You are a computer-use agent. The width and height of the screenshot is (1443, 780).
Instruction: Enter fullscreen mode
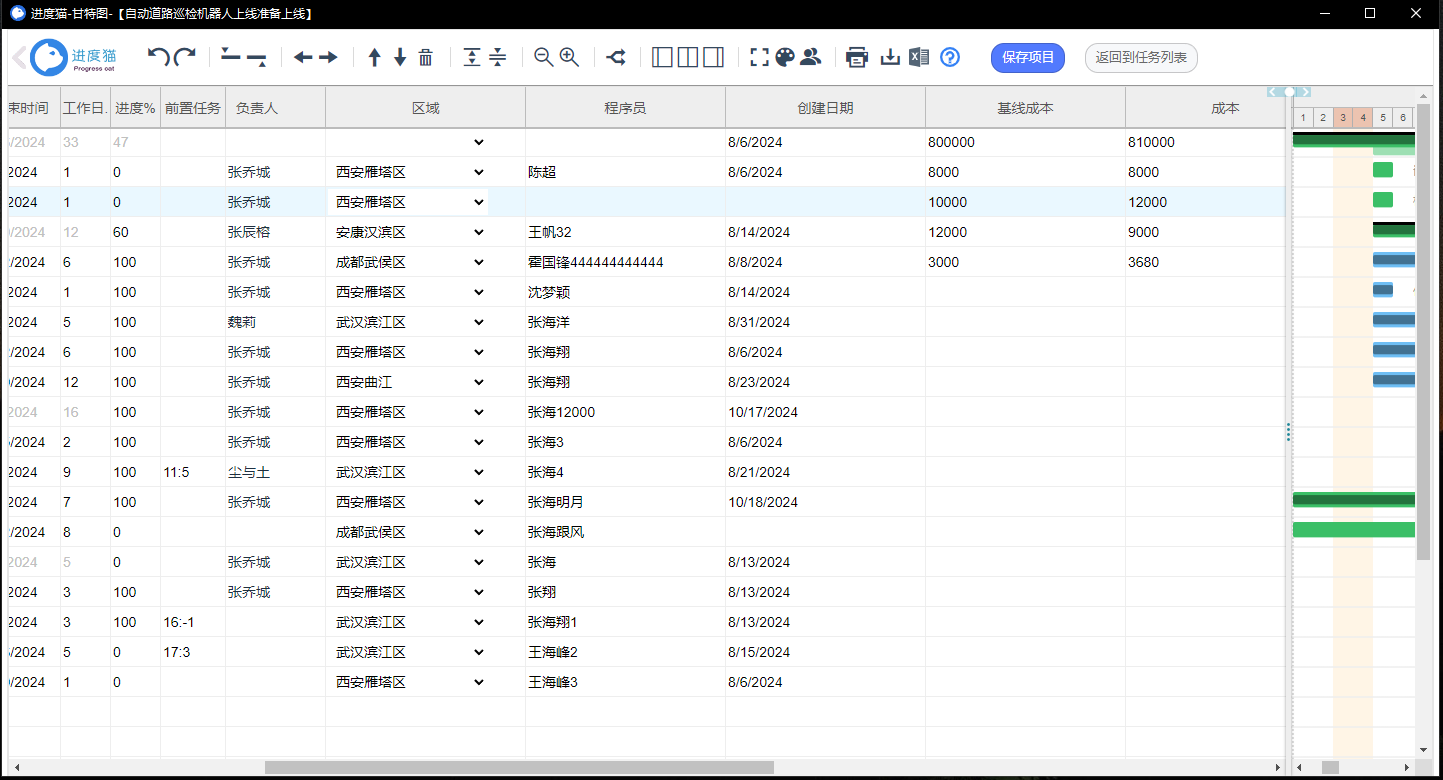tap(760, 58)
